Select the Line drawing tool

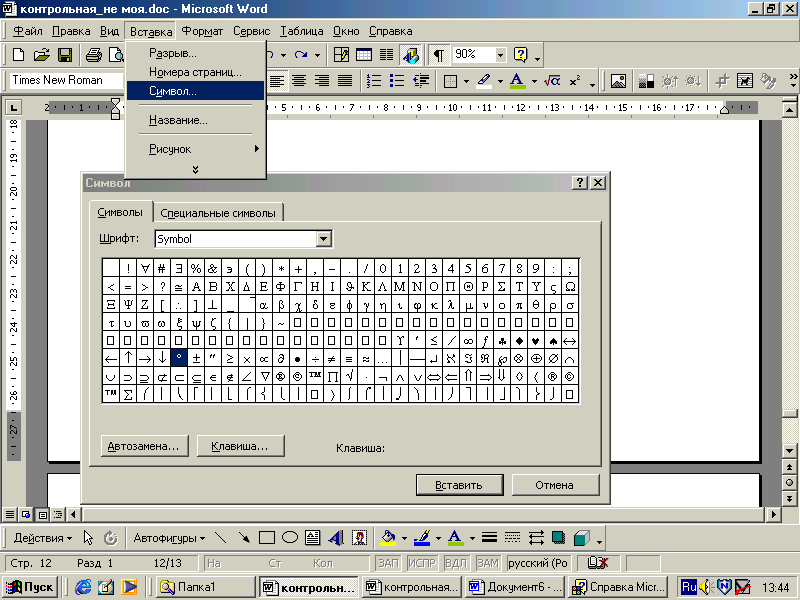pyautogui.click(x=220, y=537)
